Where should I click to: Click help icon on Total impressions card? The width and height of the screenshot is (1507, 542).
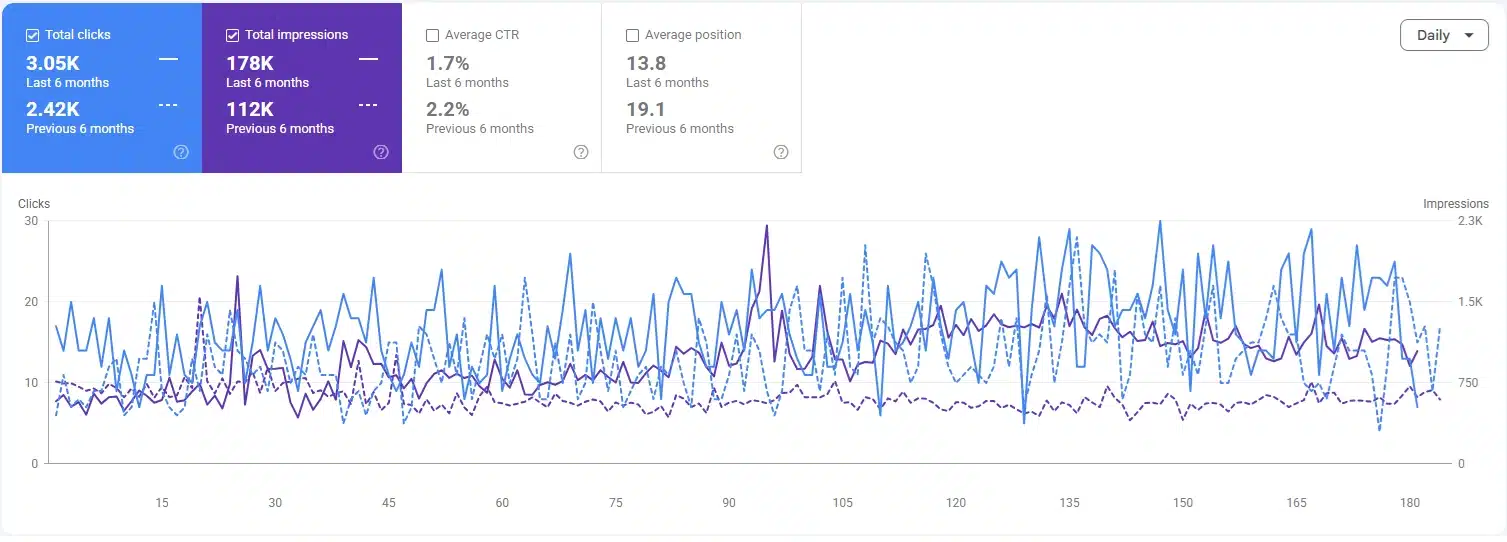[x=381, y=152]
